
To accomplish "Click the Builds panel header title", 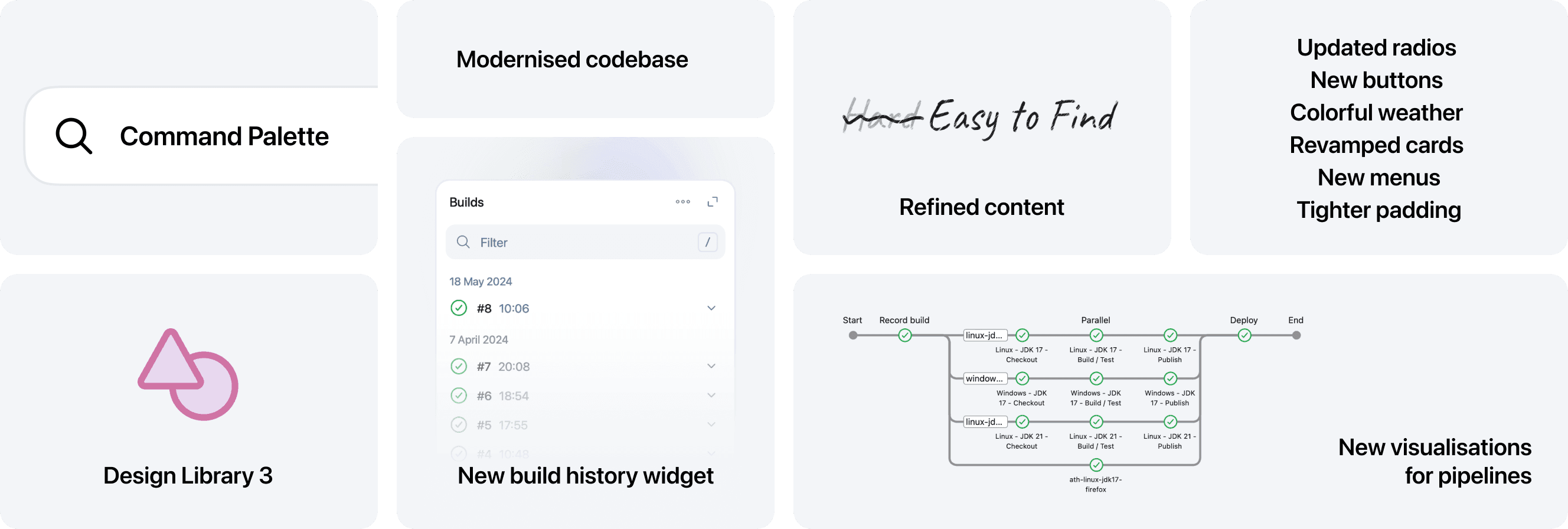I will click(x=466, y=201).
